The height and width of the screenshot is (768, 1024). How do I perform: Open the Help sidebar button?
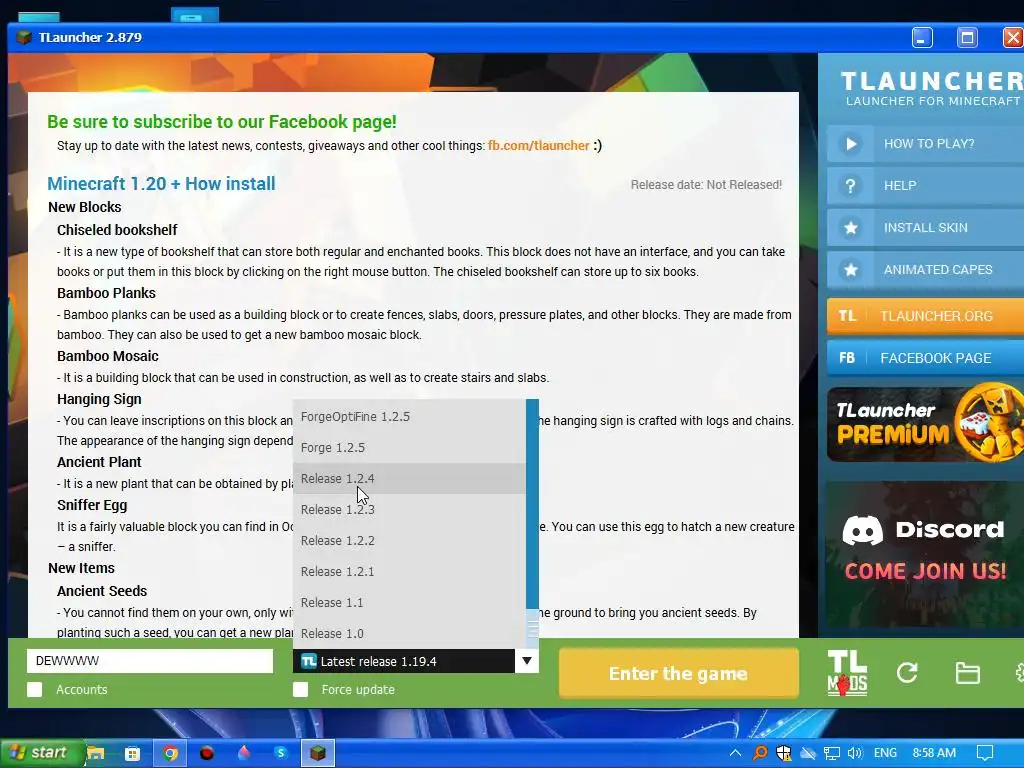coord(925,186)
